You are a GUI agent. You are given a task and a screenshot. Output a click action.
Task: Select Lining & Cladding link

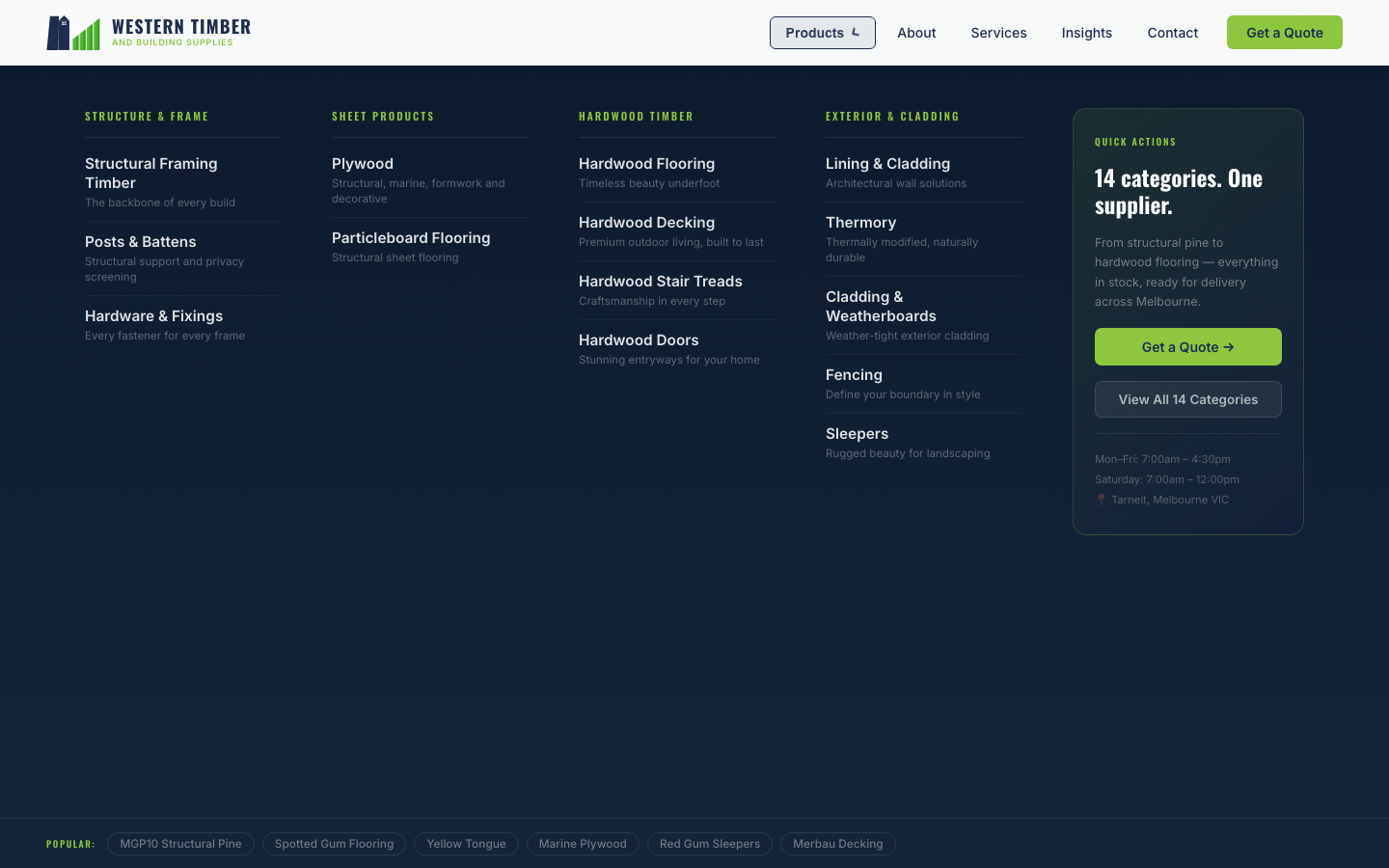click(x=924, y=173)
